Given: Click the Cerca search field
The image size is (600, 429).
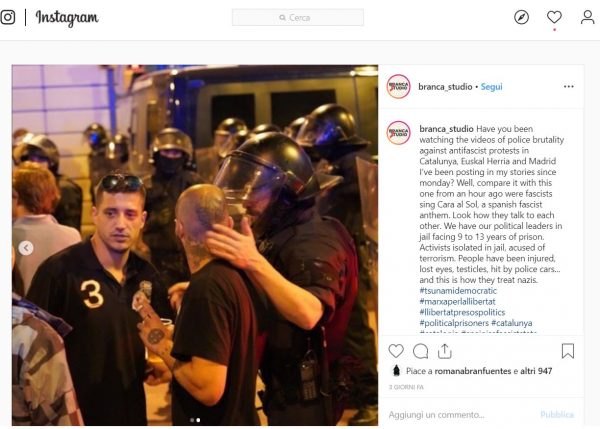Looking at the screenshot, I should click(298, 18).
